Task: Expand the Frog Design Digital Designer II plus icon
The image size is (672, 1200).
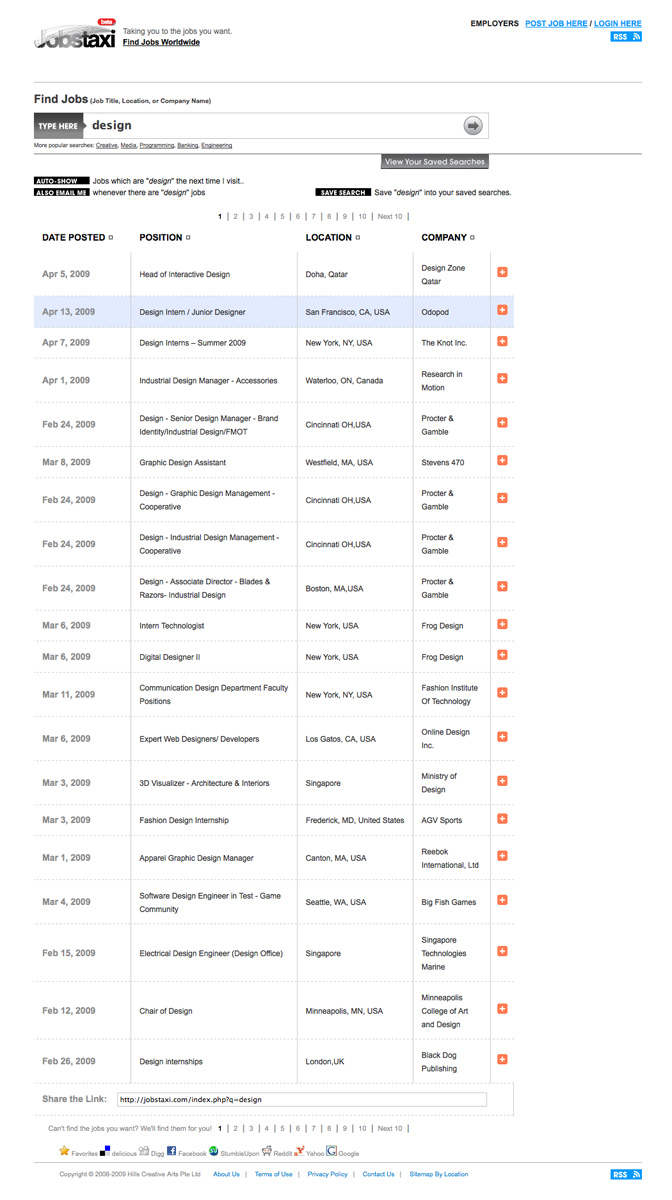Action: tap(502, 655)
